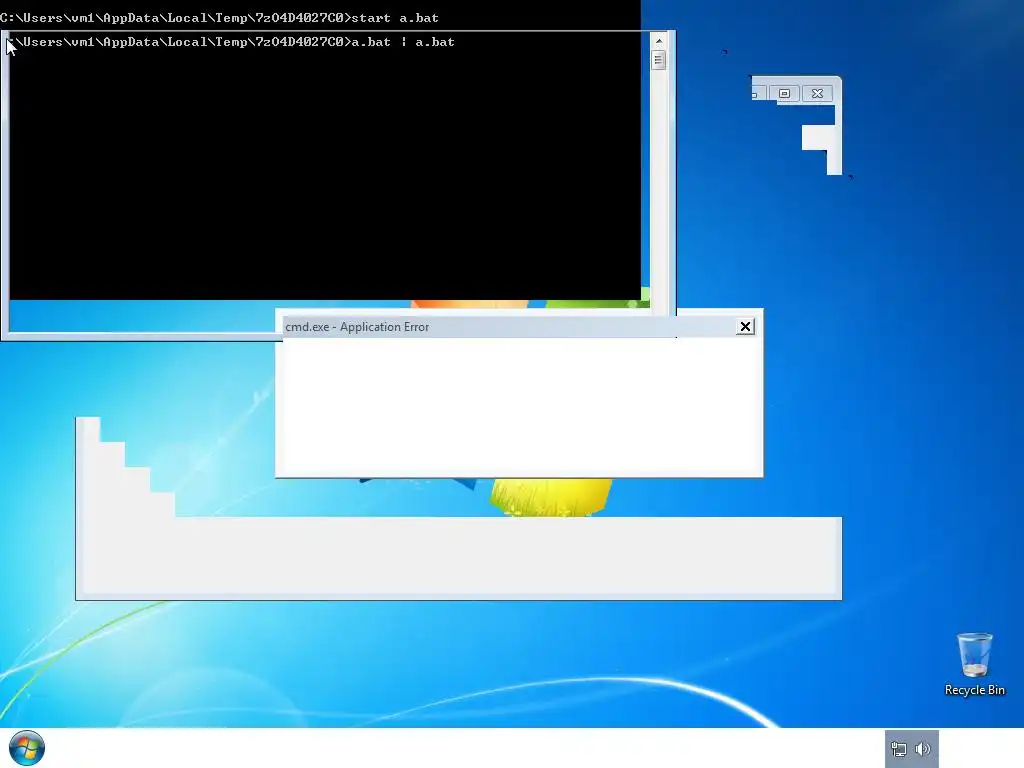
Task: Click the 'cmd.exe - Application Error' title text
Action: point(357,327)
